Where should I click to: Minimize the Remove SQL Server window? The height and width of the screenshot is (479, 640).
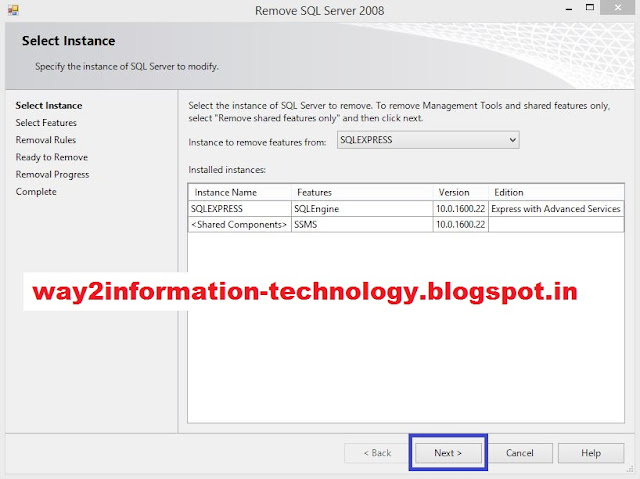[x=569, y=8]
